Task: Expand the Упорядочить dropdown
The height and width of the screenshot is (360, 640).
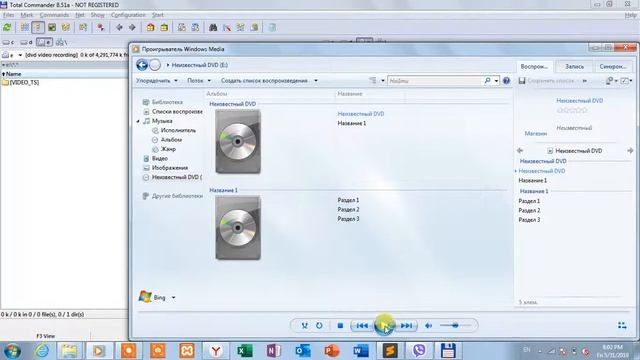Action: [x=157, y=81]
